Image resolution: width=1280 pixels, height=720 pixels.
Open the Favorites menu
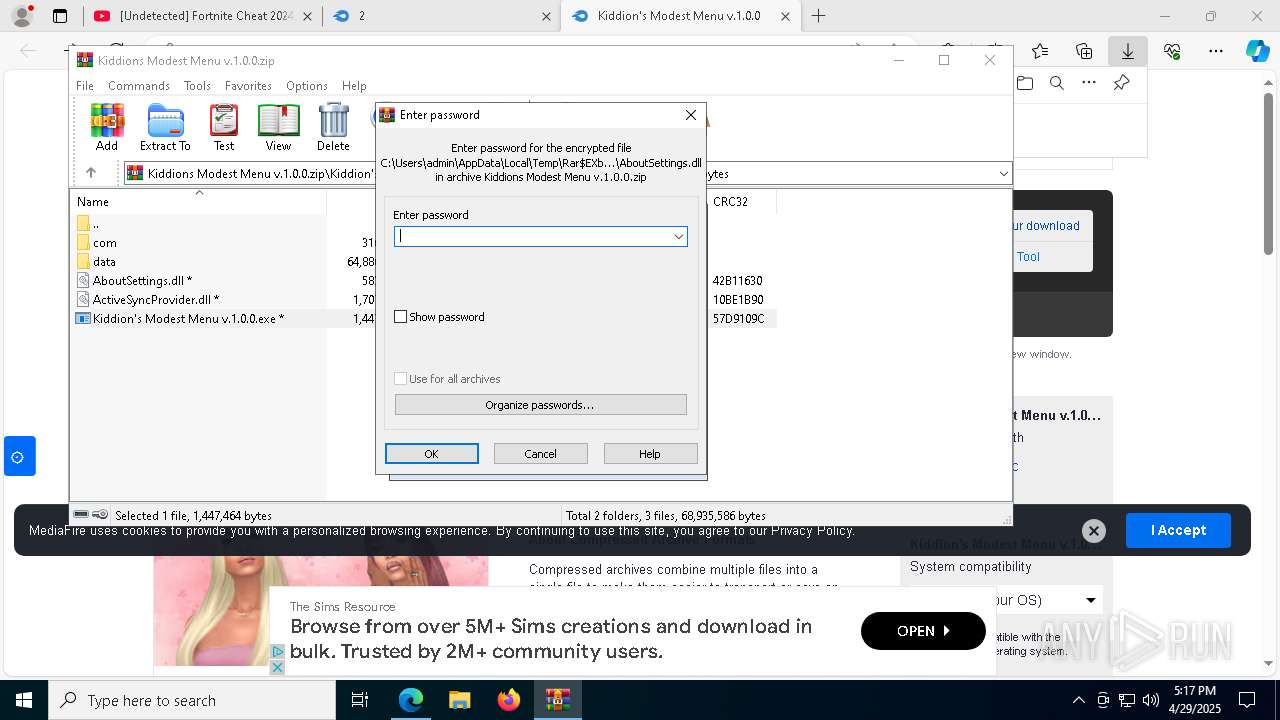(x=248, y=86)
